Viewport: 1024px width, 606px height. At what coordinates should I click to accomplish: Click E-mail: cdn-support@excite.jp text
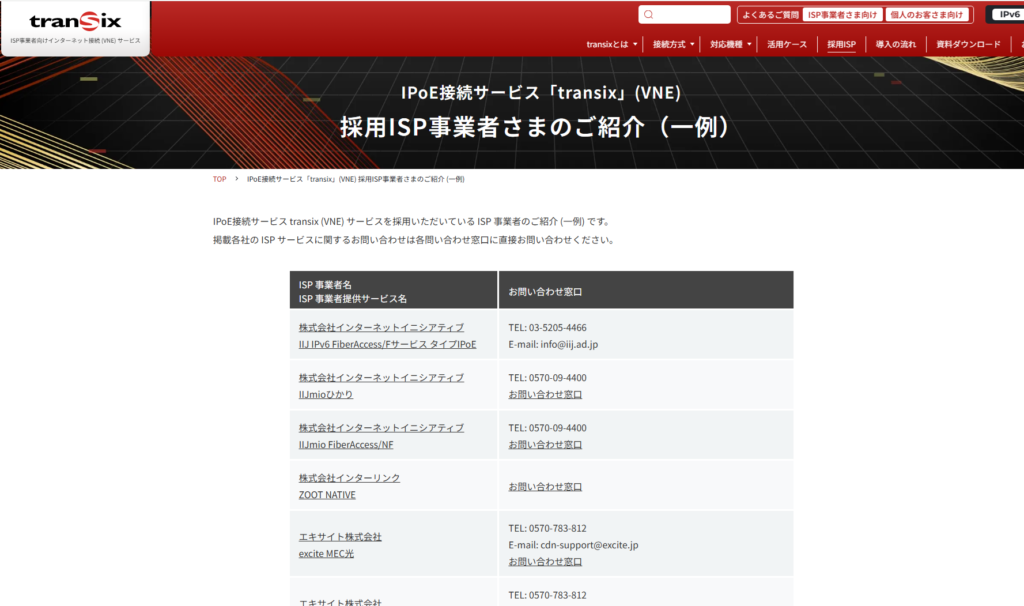[x=573, y=545]
